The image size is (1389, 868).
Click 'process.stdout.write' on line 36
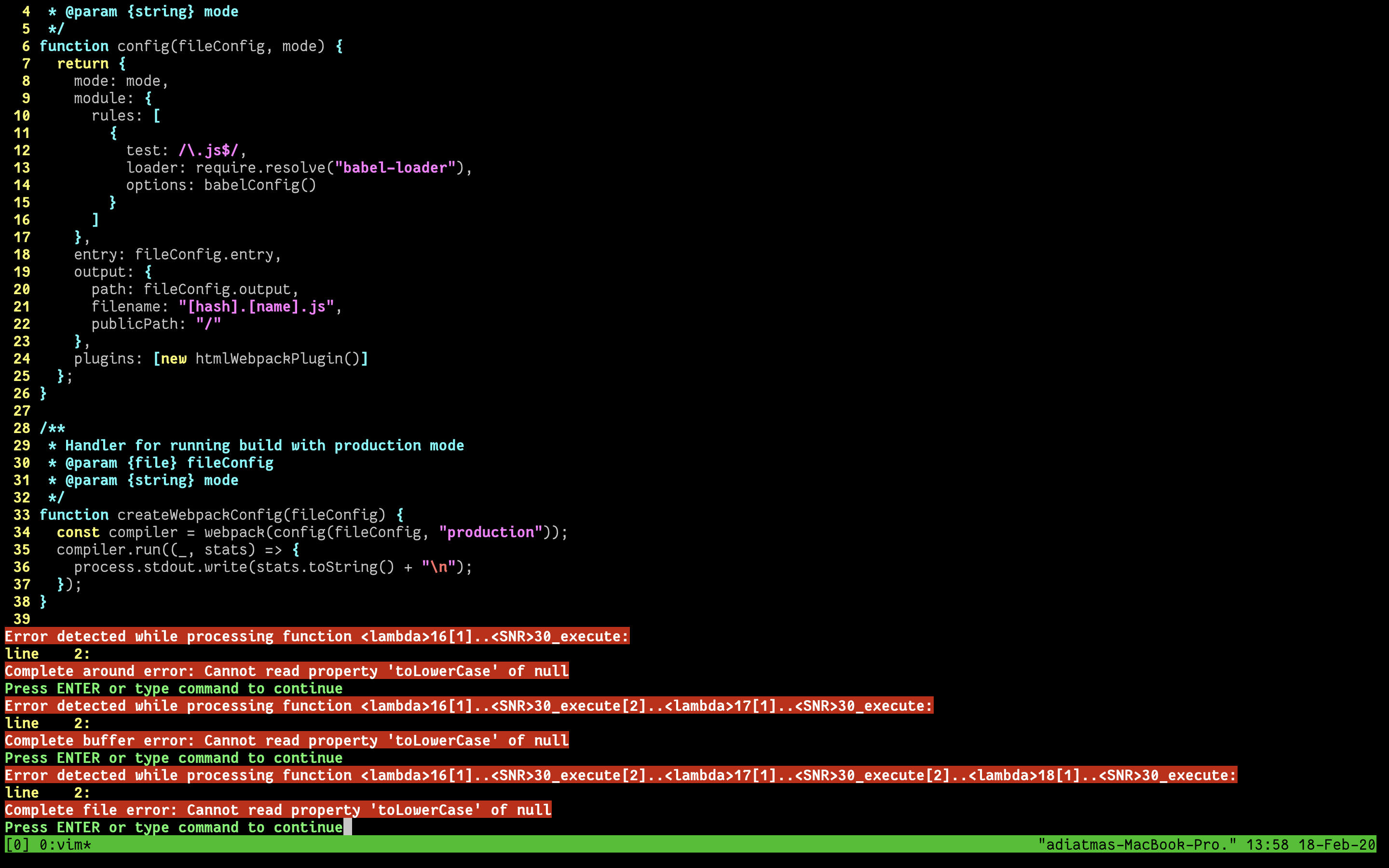161,567
